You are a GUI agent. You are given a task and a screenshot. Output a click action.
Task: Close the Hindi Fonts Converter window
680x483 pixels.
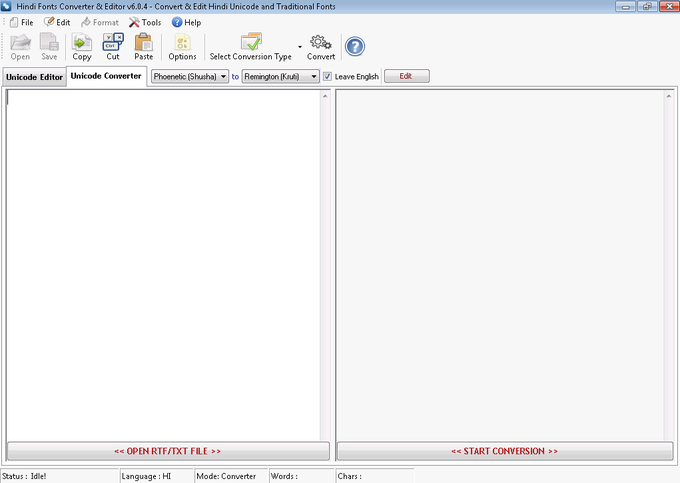click(x=669, y=7)
